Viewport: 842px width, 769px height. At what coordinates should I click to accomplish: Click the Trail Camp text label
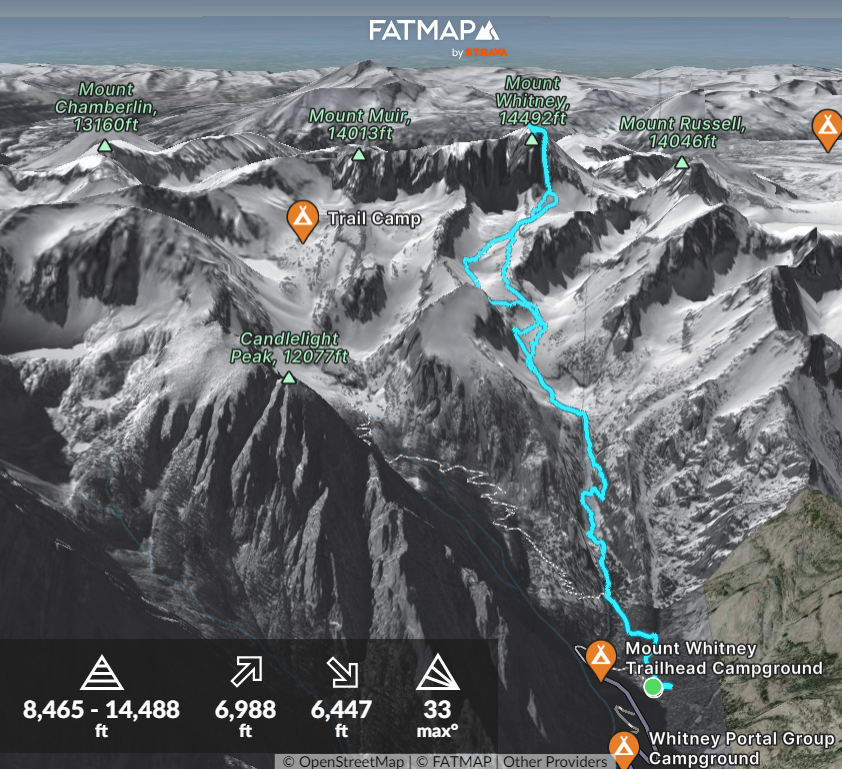pyautogui.click(x=374, y=219)
